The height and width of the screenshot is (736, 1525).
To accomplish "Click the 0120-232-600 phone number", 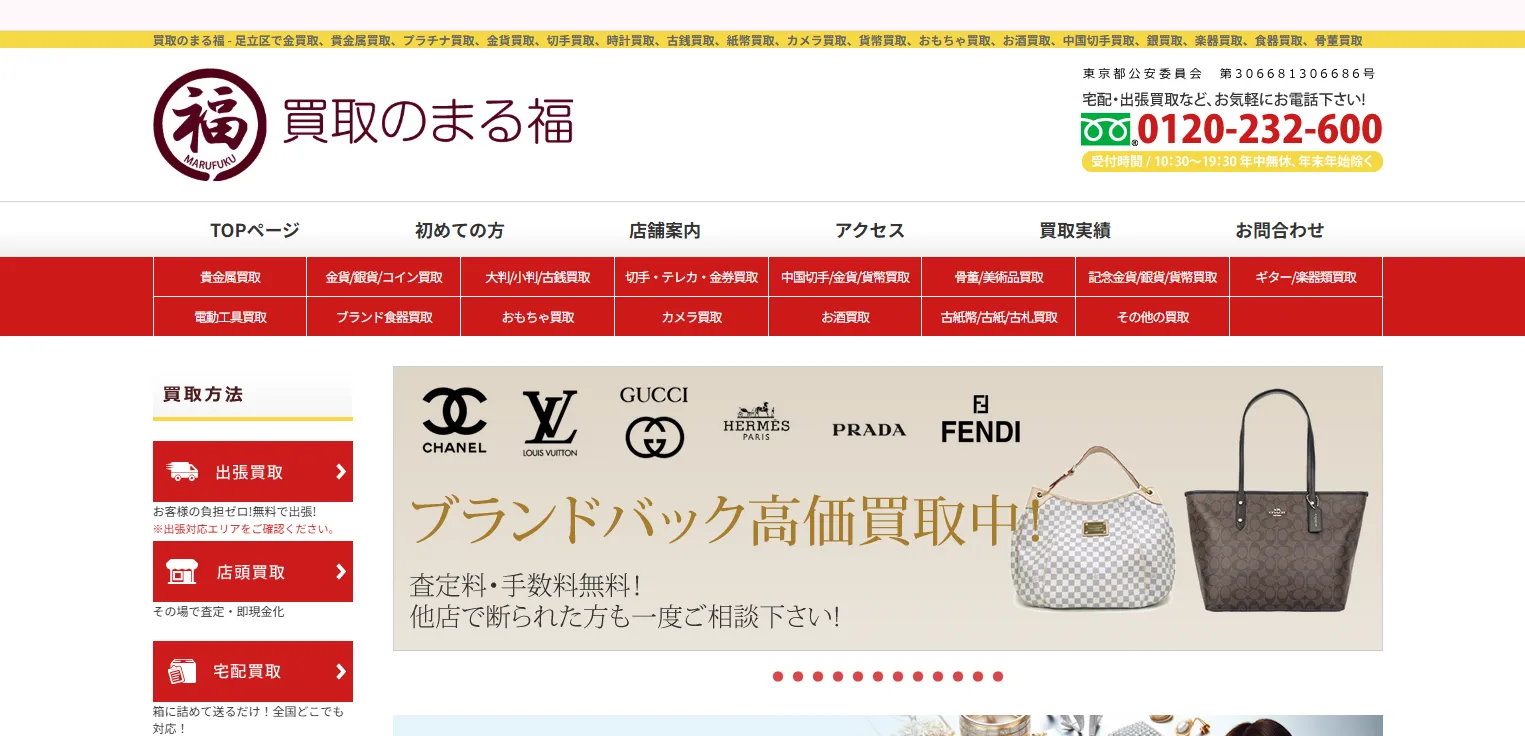I will (x=1260, y=130).
